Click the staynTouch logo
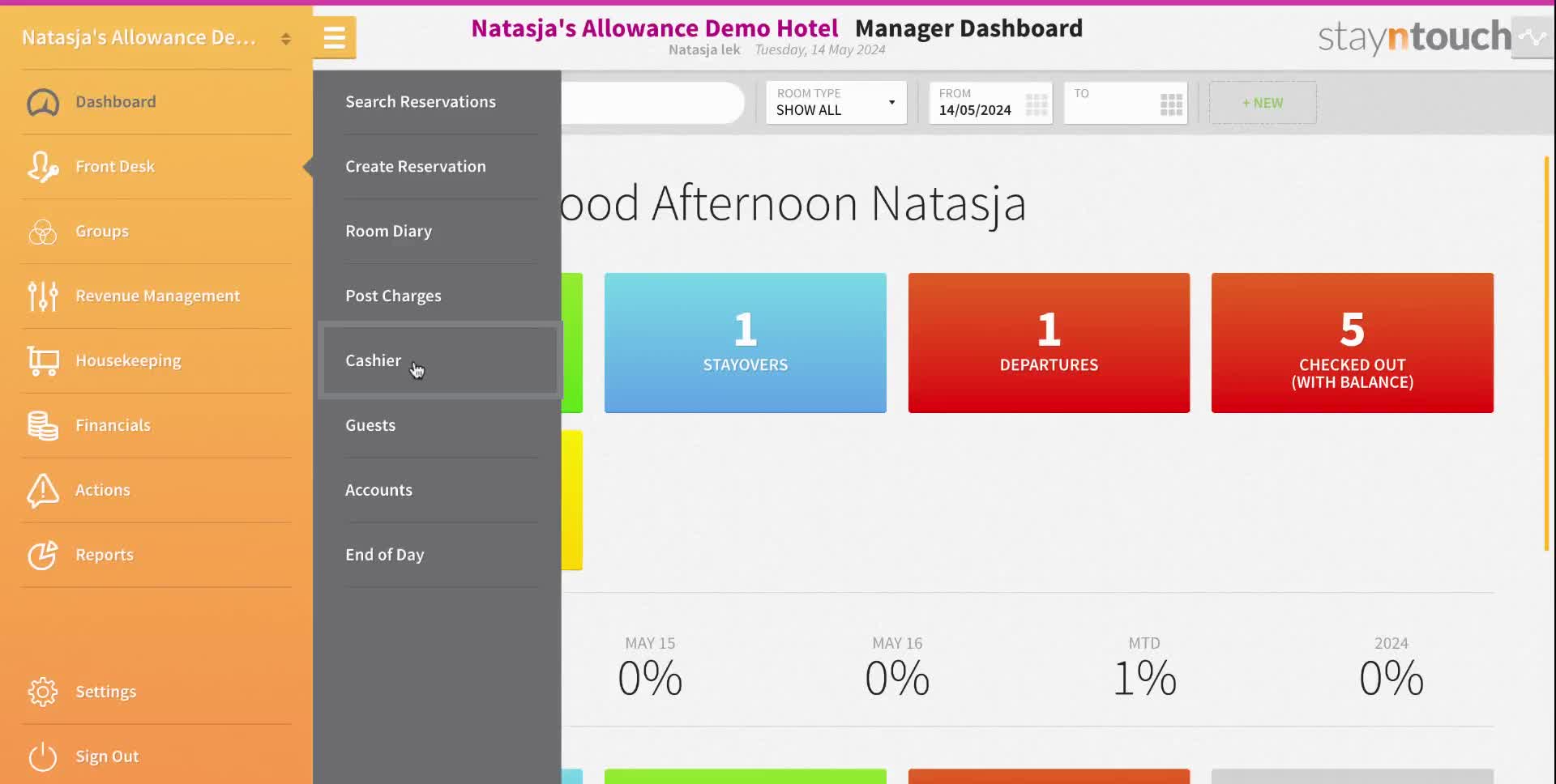The image size is (1556, 784). [1414, 37]
